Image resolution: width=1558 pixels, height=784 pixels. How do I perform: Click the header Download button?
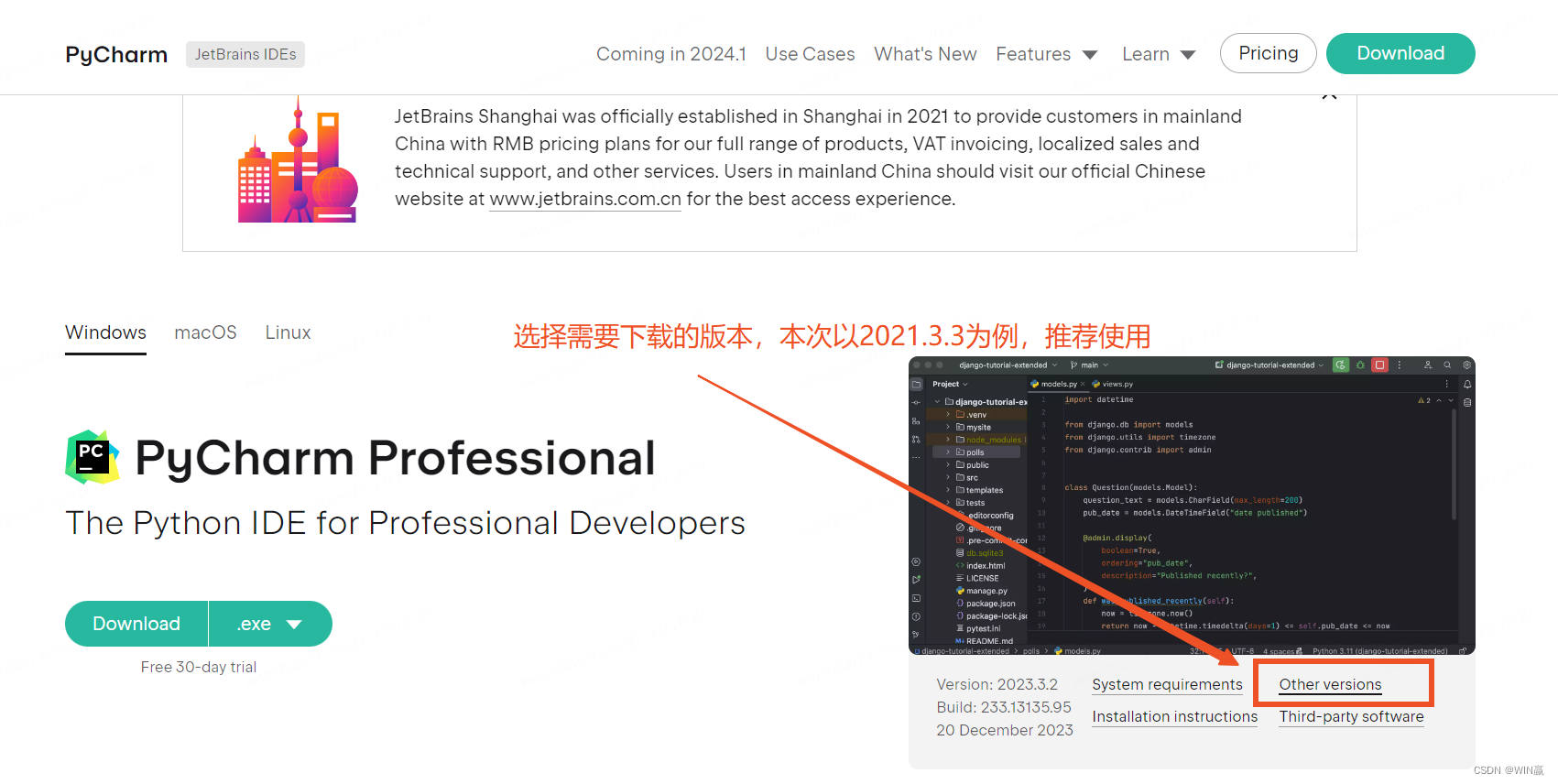click(x=1400, y=53)
